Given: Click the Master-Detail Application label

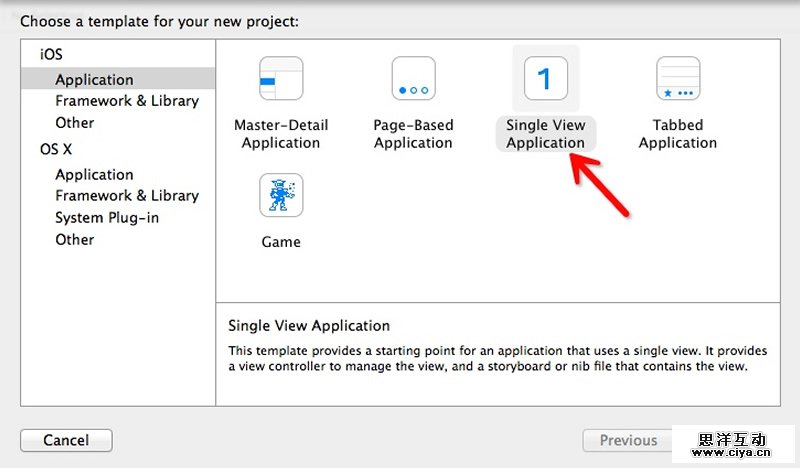Looking at the screenshot, I should [281, 134].
